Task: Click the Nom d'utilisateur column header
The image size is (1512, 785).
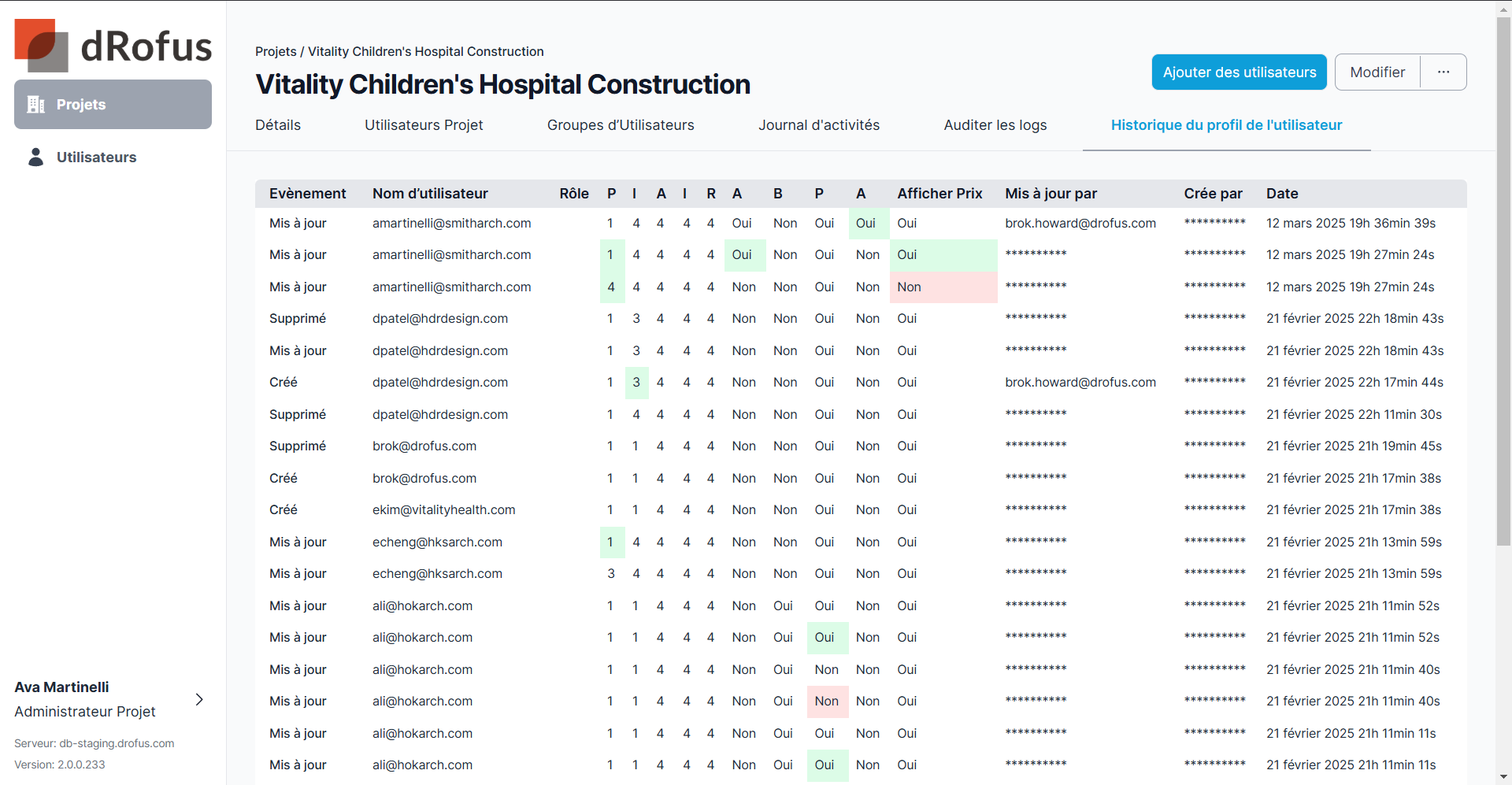Action: (430, 194)
